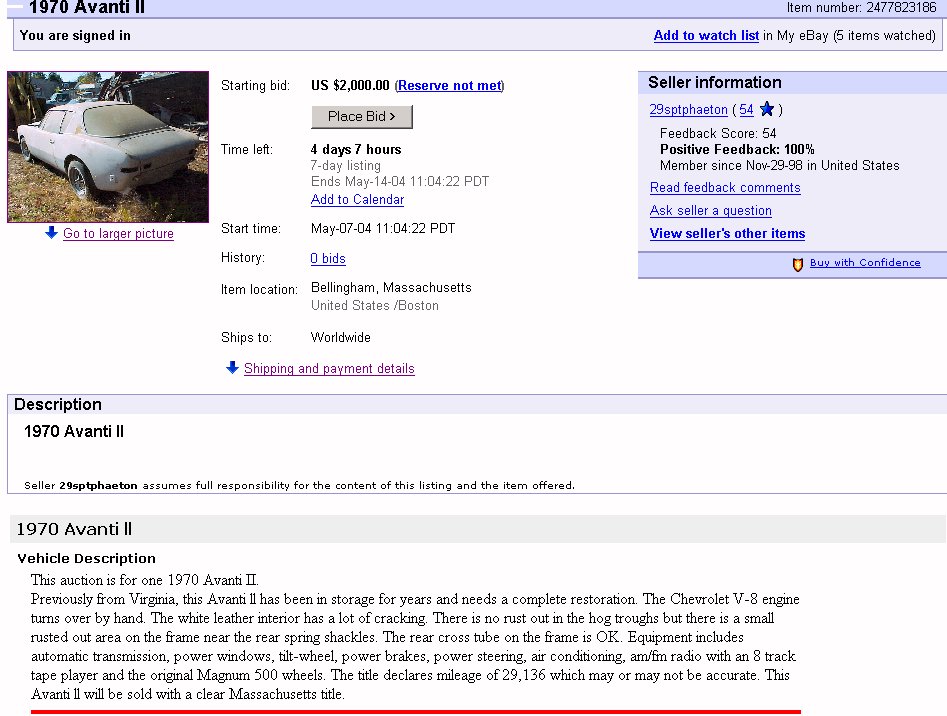The height and width of the screenshot is (716, 947).
Task: Click bold seller name 29sptphaeton in the responsibility notice
Action: tap(98, 486)
